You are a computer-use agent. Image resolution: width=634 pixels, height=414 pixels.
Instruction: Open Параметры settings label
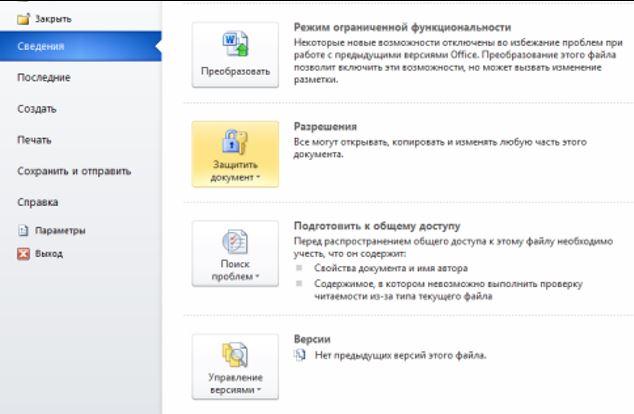coord(60,230)
